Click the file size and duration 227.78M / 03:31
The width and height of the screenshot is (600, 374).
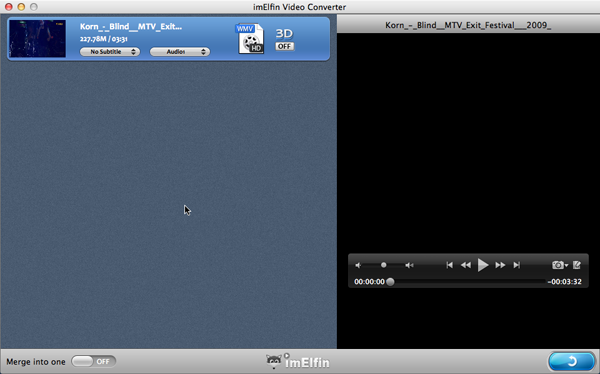coord(104,39)
